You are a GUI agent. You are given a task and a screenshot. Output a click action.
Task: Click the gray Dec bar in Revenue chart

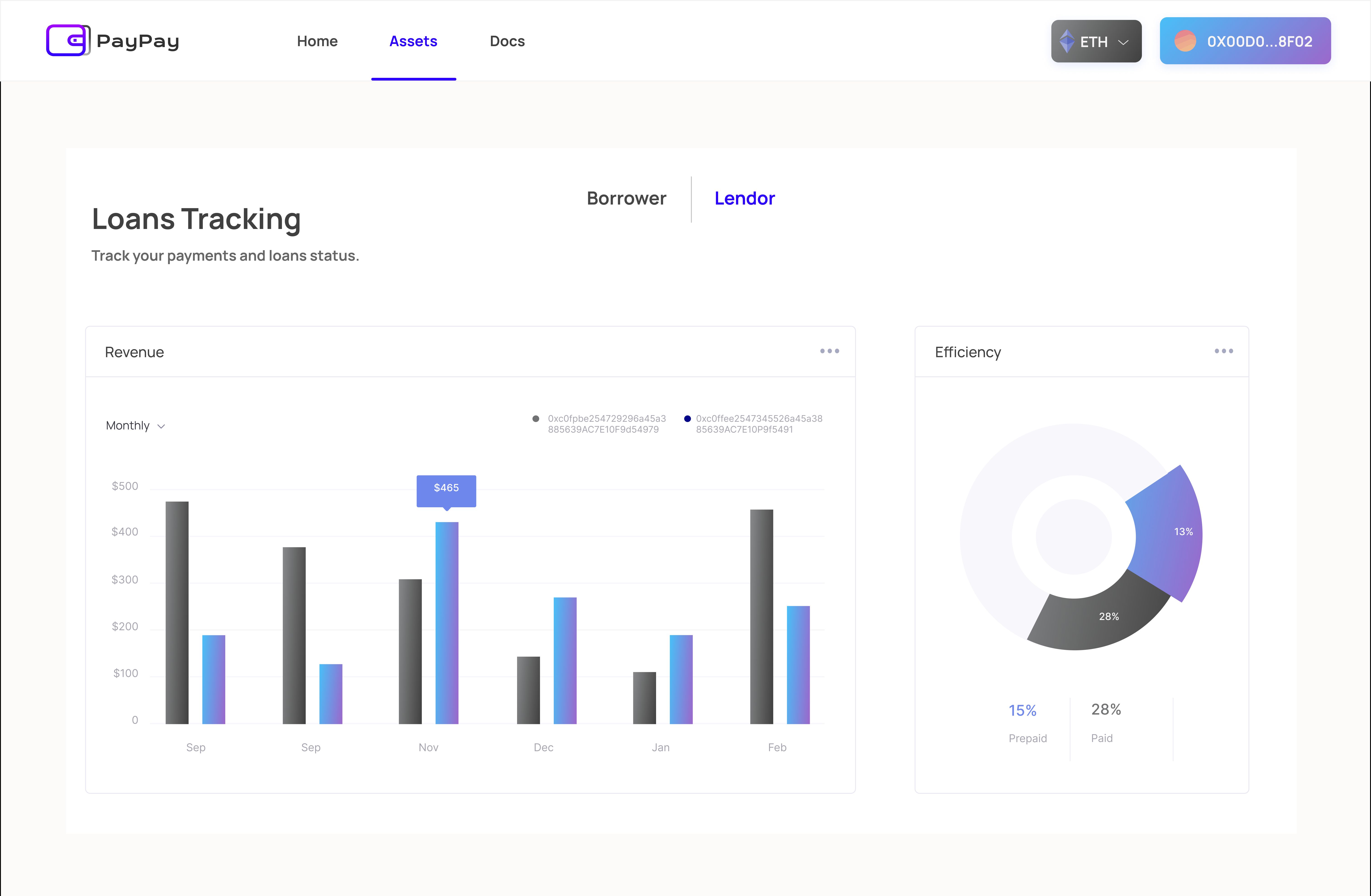click(x=528, y=690)
